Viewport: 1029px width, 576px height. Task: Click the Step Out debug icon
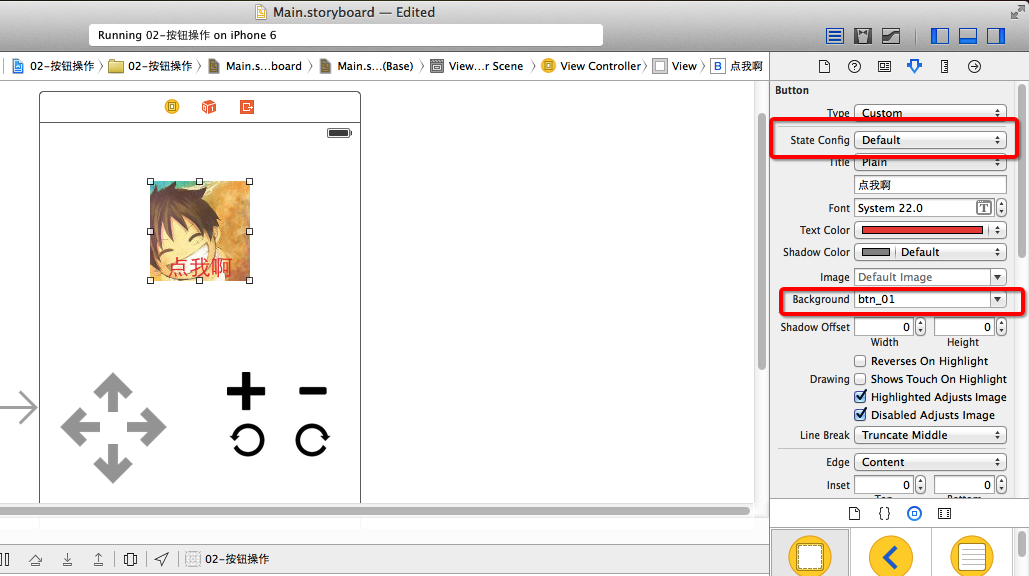point(98,559)
